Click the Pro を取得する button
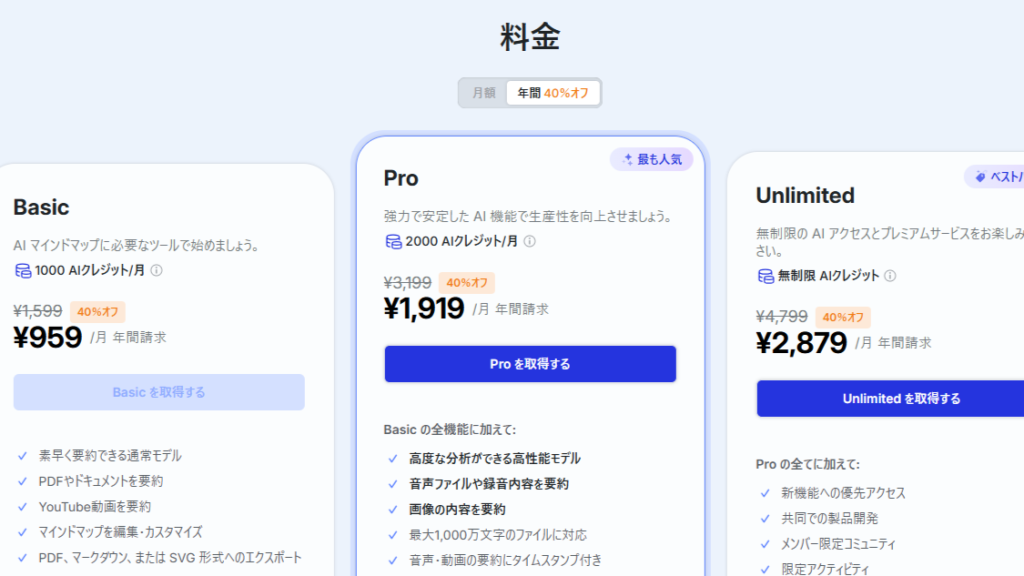Screen dimensions: 1024x576 [x=530, y=364]
